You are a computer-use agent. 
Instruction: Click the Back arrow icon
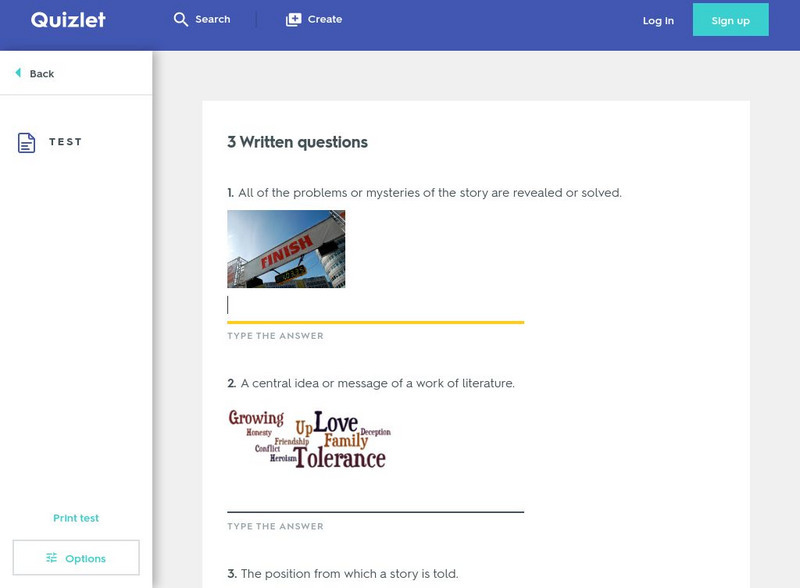pos(18,73)
